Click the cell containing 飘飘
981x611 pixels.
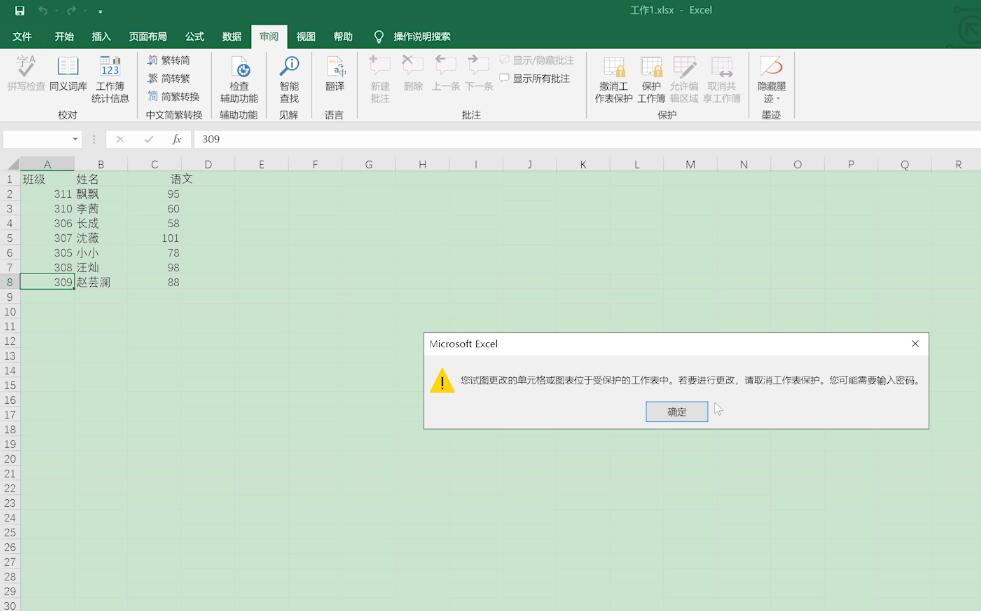coord(101,194)
